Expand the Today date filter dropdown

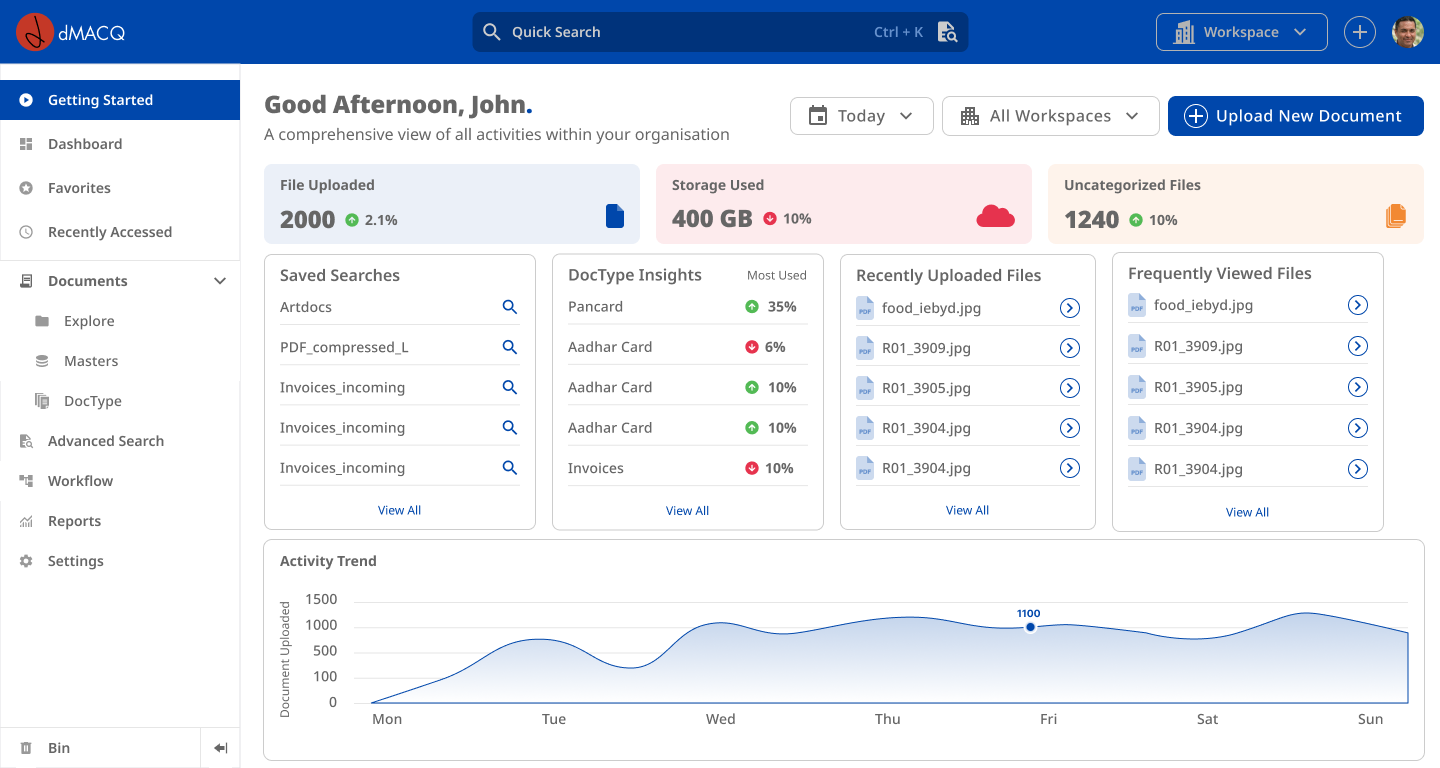pos(861,116)
